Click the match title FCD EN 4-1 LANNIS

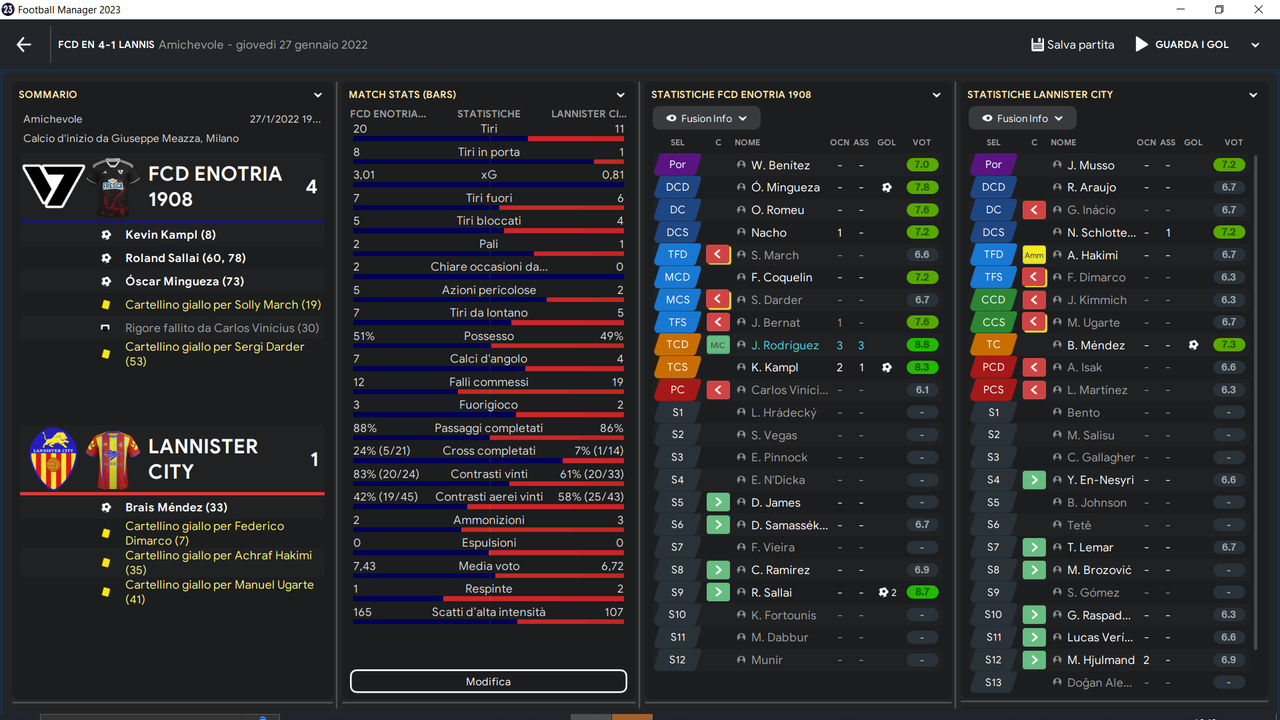click(x=106, y=45)
